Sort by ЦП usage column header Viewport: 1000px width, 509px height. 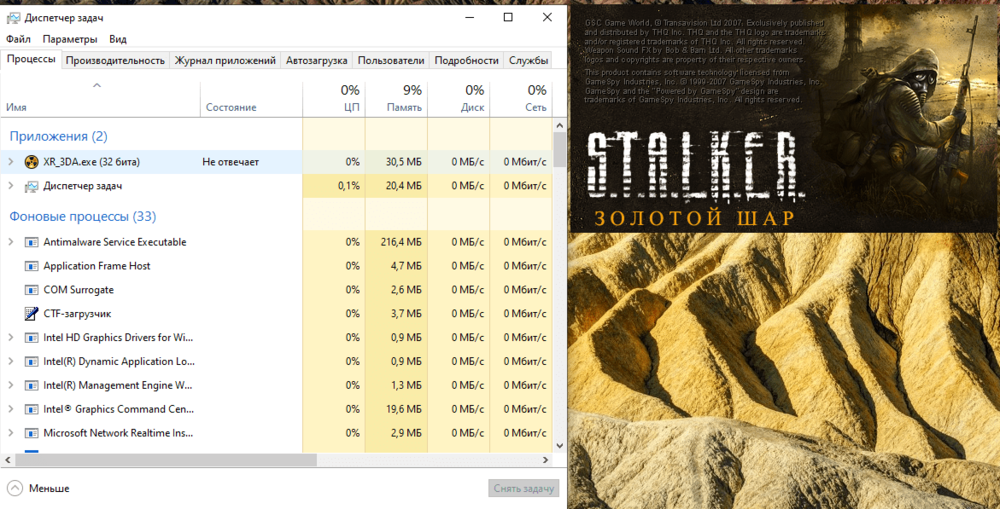click(x=334, y=99)
